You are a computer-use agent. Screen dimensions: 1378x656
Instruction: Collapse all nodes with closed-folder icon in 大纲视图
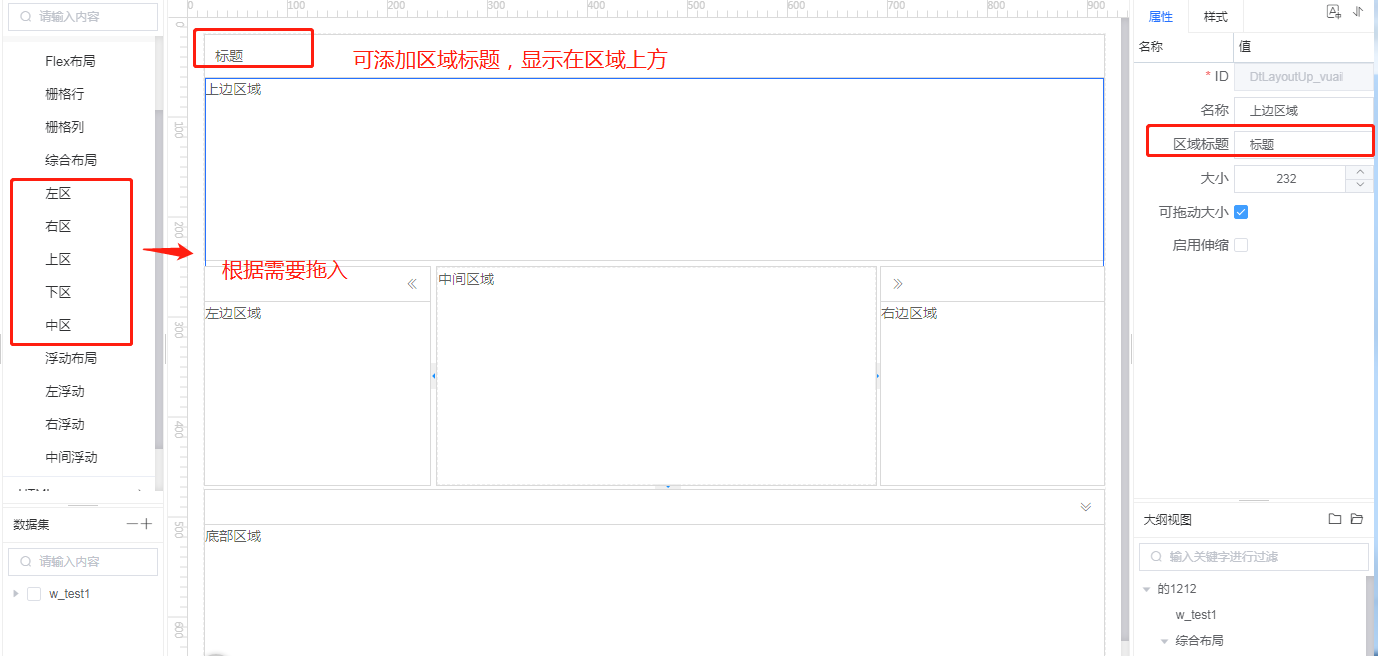1334,519
